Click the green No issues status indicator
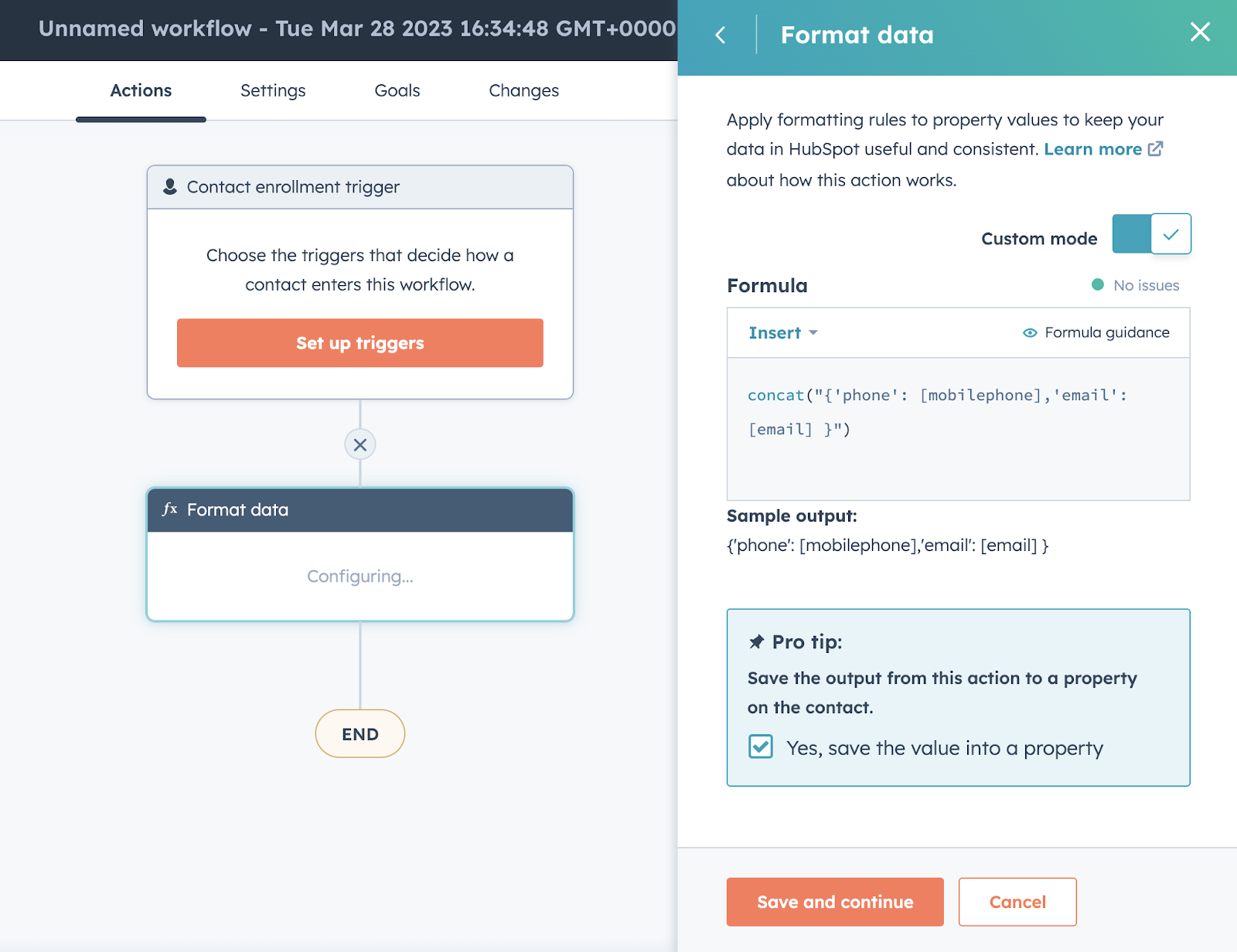1237x952 pixels. tap(1098, 284)
